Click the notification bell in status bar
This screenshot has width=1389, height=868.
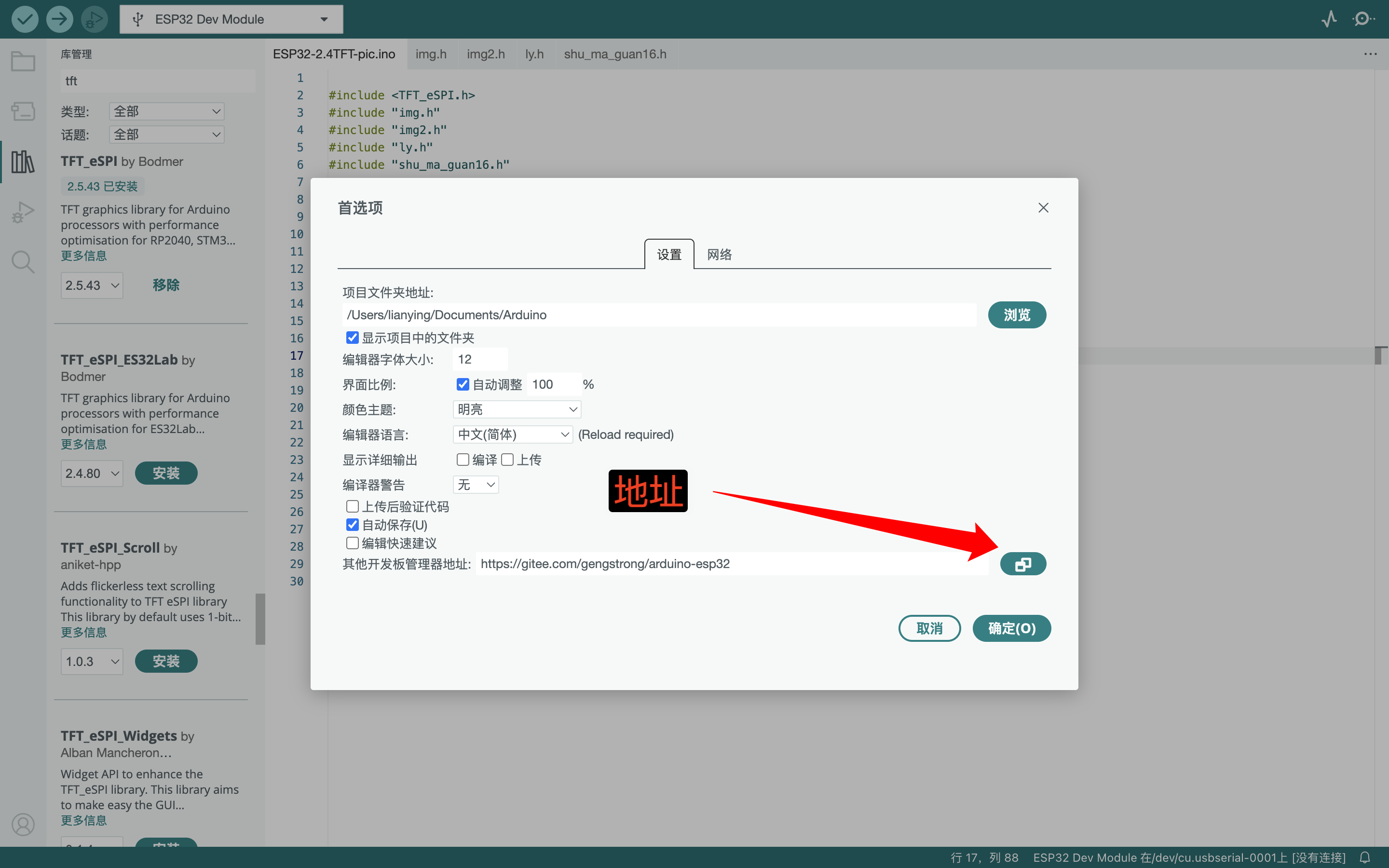[1365, 857]
